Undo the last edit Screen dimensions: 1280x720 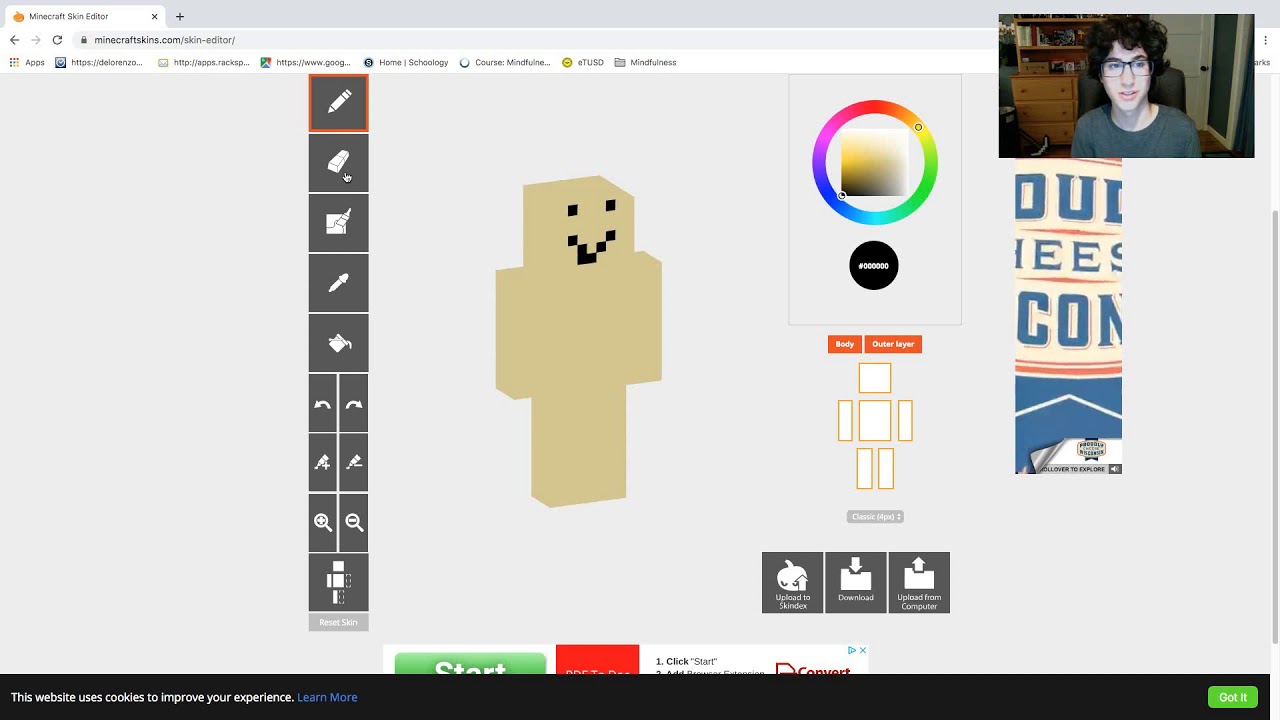[x=323, y=403]
